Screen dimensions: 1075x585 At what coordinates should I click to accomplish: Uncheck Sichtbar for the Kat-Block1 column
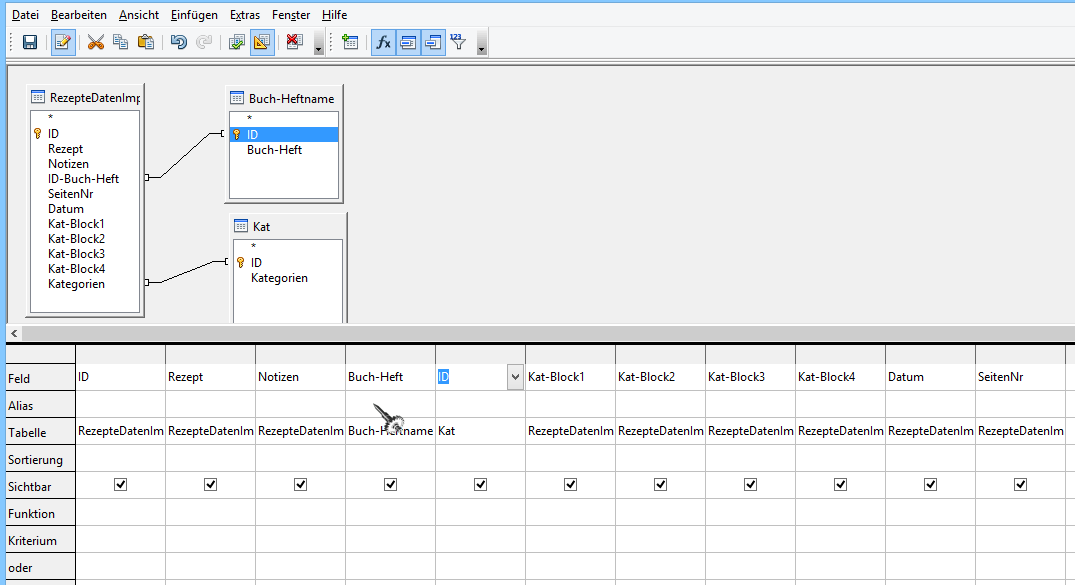click(x=570, y=485)
